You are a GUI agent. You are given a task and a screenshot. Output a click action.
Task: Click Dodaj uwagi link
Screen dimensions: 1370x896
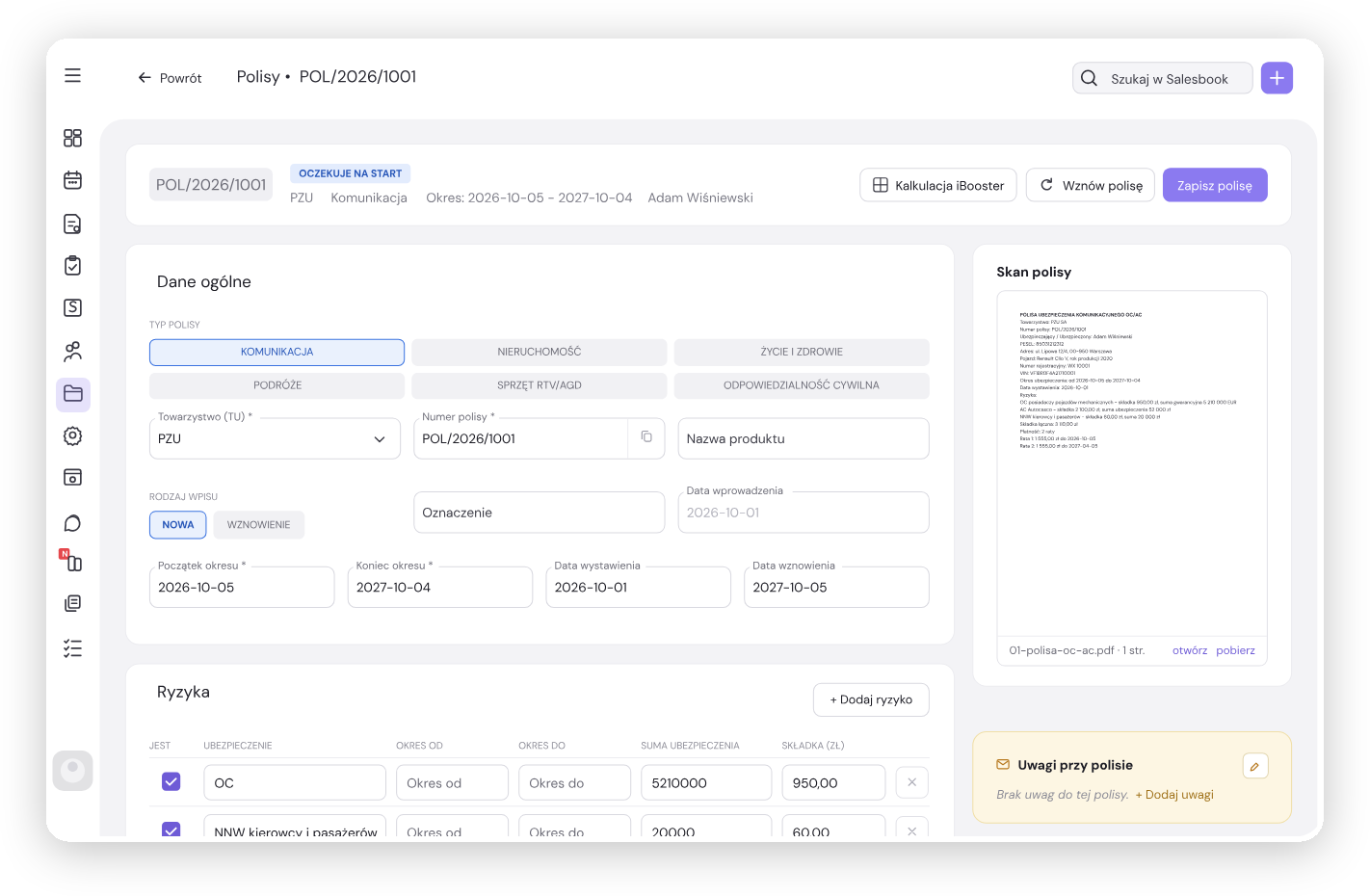pos(1174,795)
